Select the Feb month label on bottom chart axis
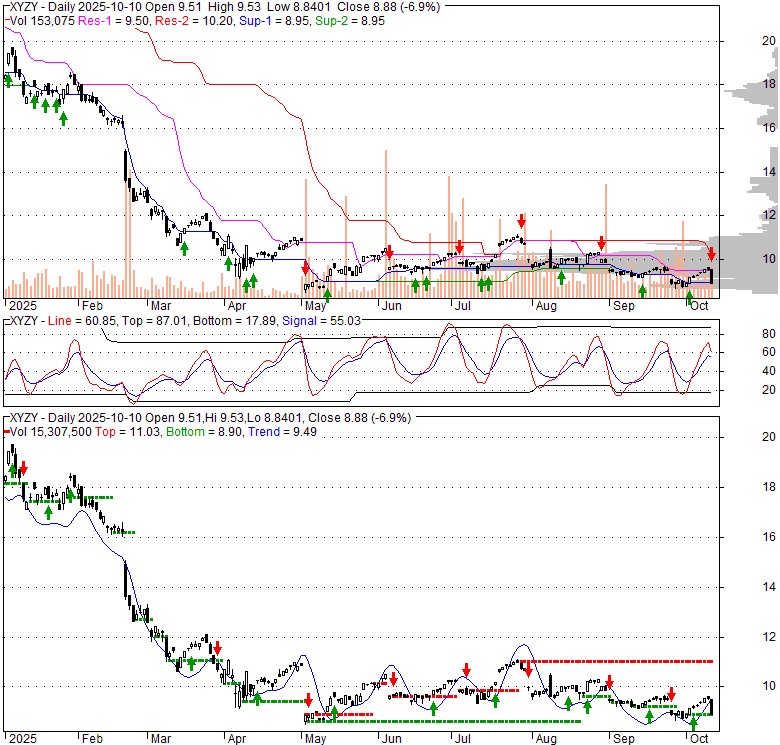The width and height of the screenshot is (780, 745). (91, 738)
